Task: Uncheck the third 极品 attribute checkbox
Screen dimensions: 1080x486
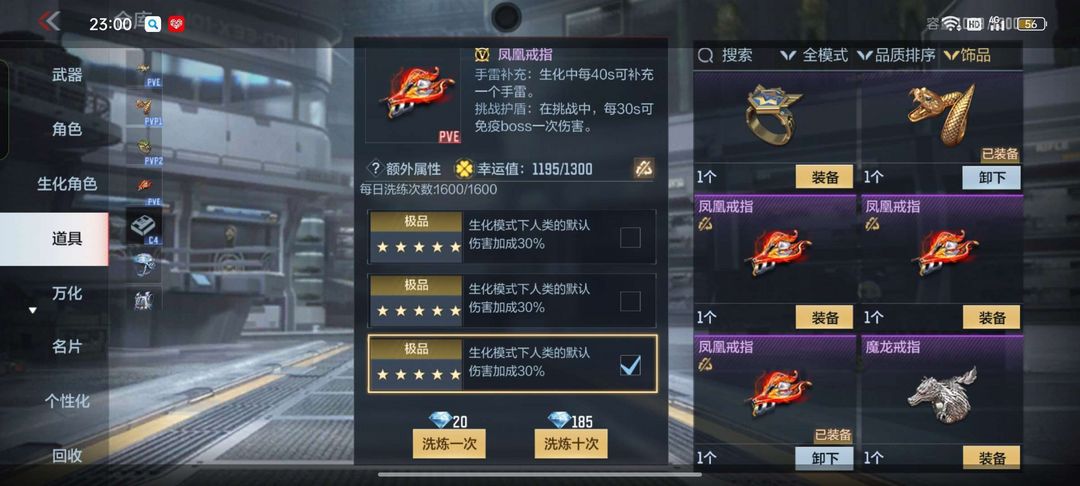Action: point(630,366)
